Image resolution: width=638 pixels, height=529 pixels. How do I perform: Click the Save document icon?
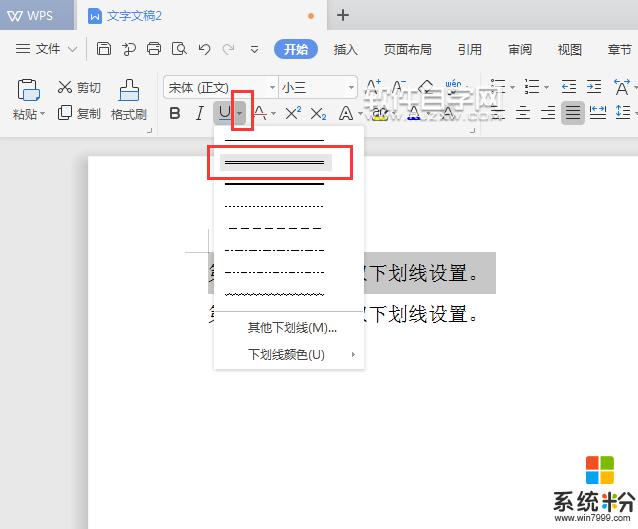click(104, 49)
